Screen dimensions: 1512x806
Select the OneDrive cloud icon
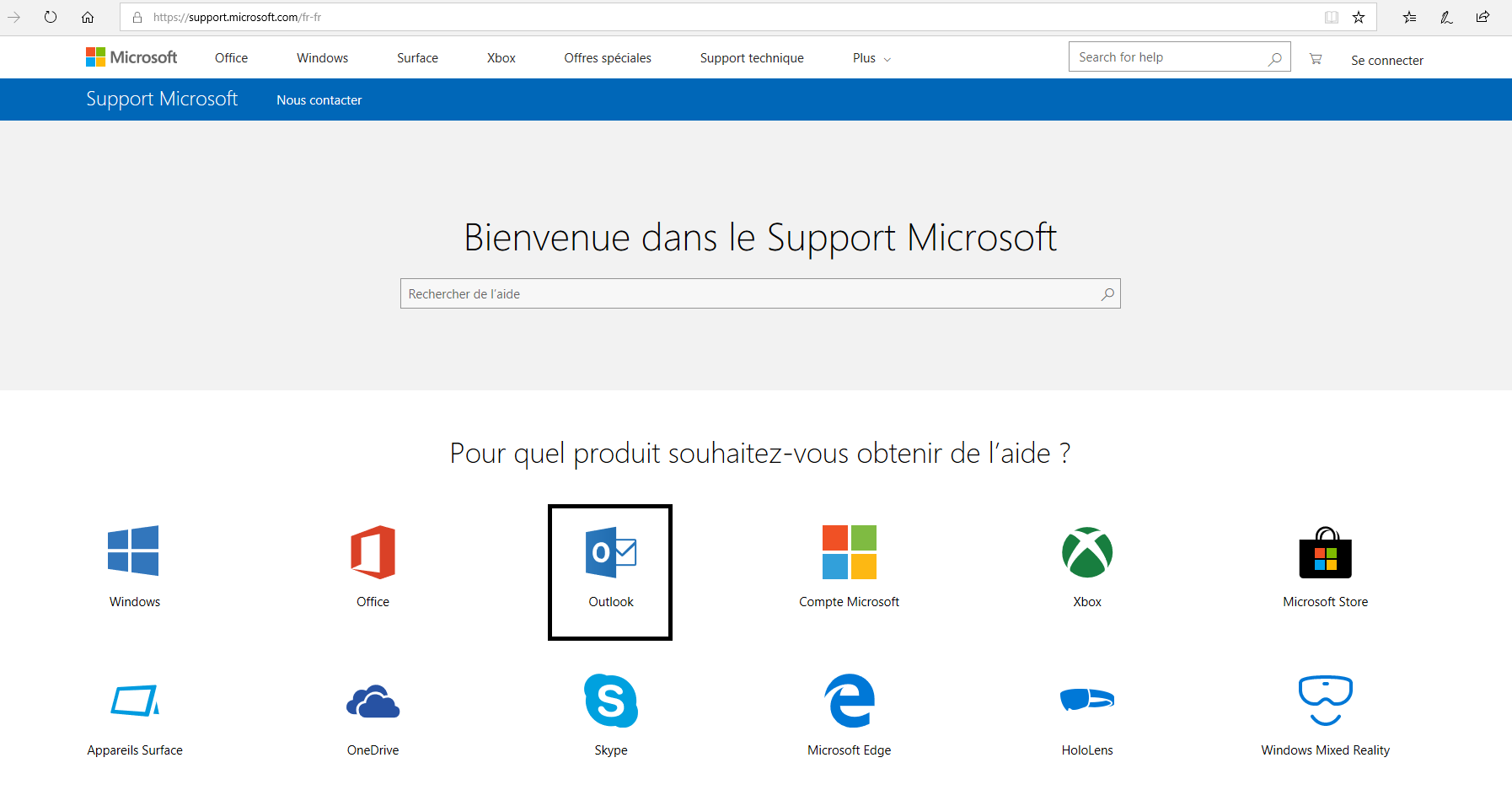point(373,701)
